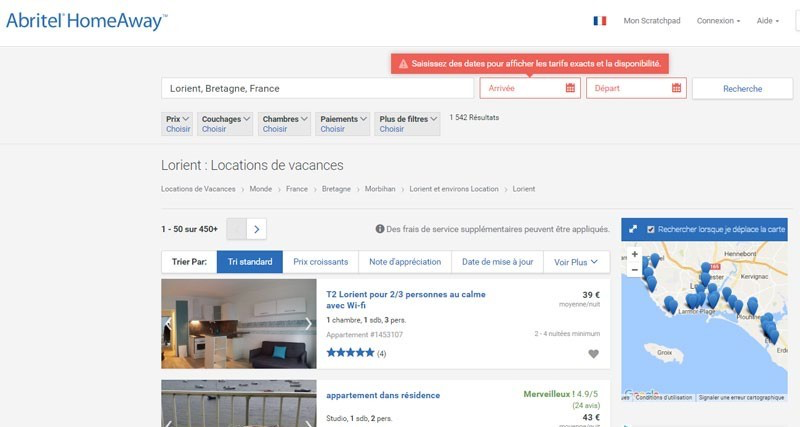
Task: Sort by Prix croissants
Action: pos(320,262)
